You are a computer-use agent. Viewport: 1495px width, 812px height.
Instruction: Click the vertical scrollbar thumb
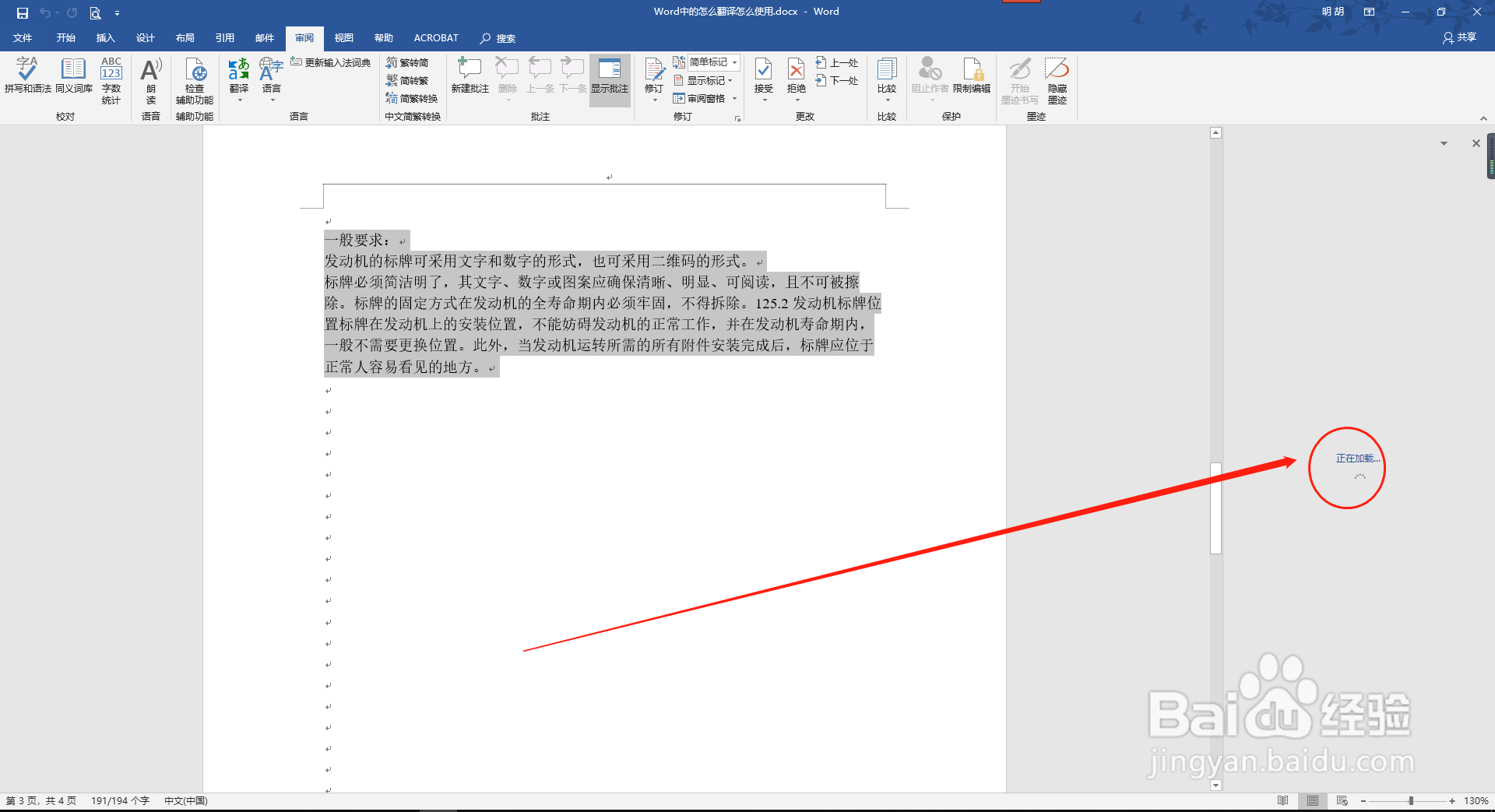coord(1215,508)
